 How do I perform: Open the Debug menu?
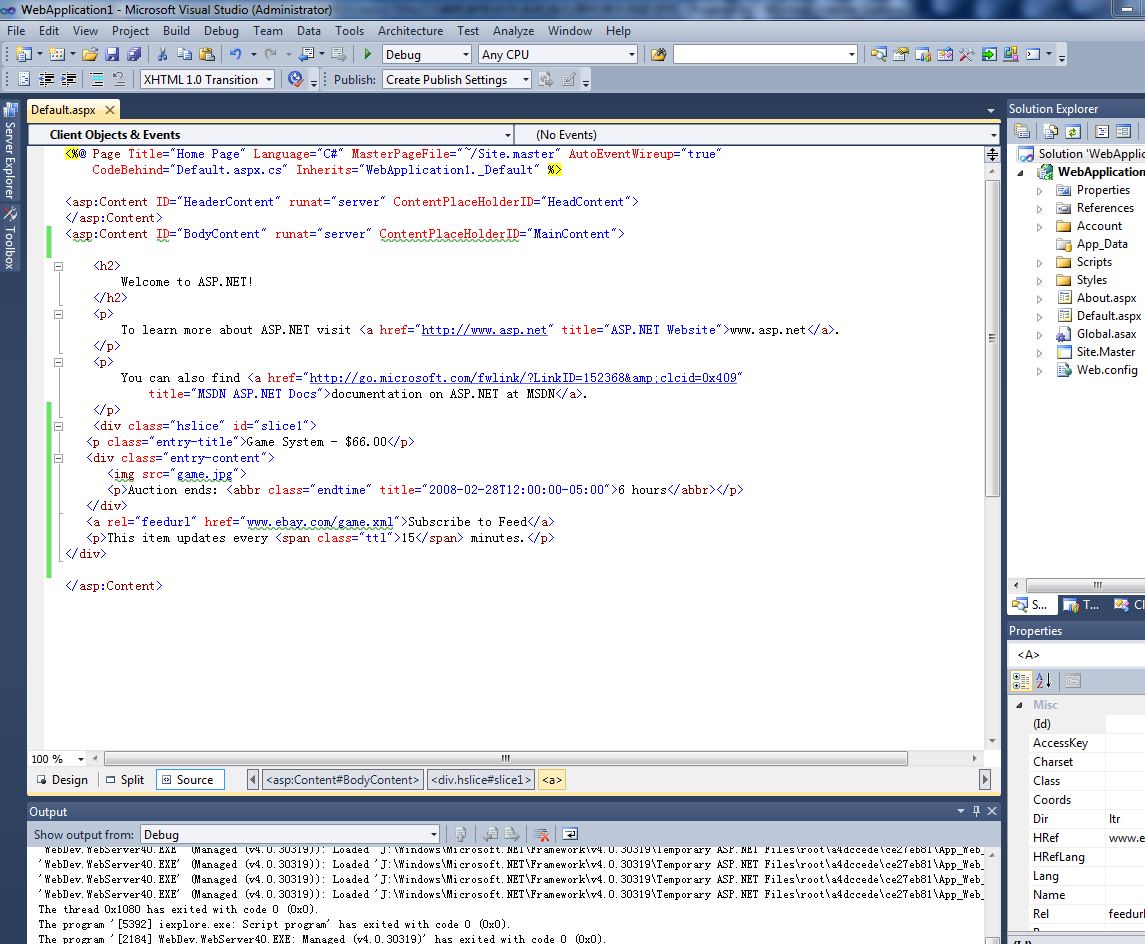(221, 31)
